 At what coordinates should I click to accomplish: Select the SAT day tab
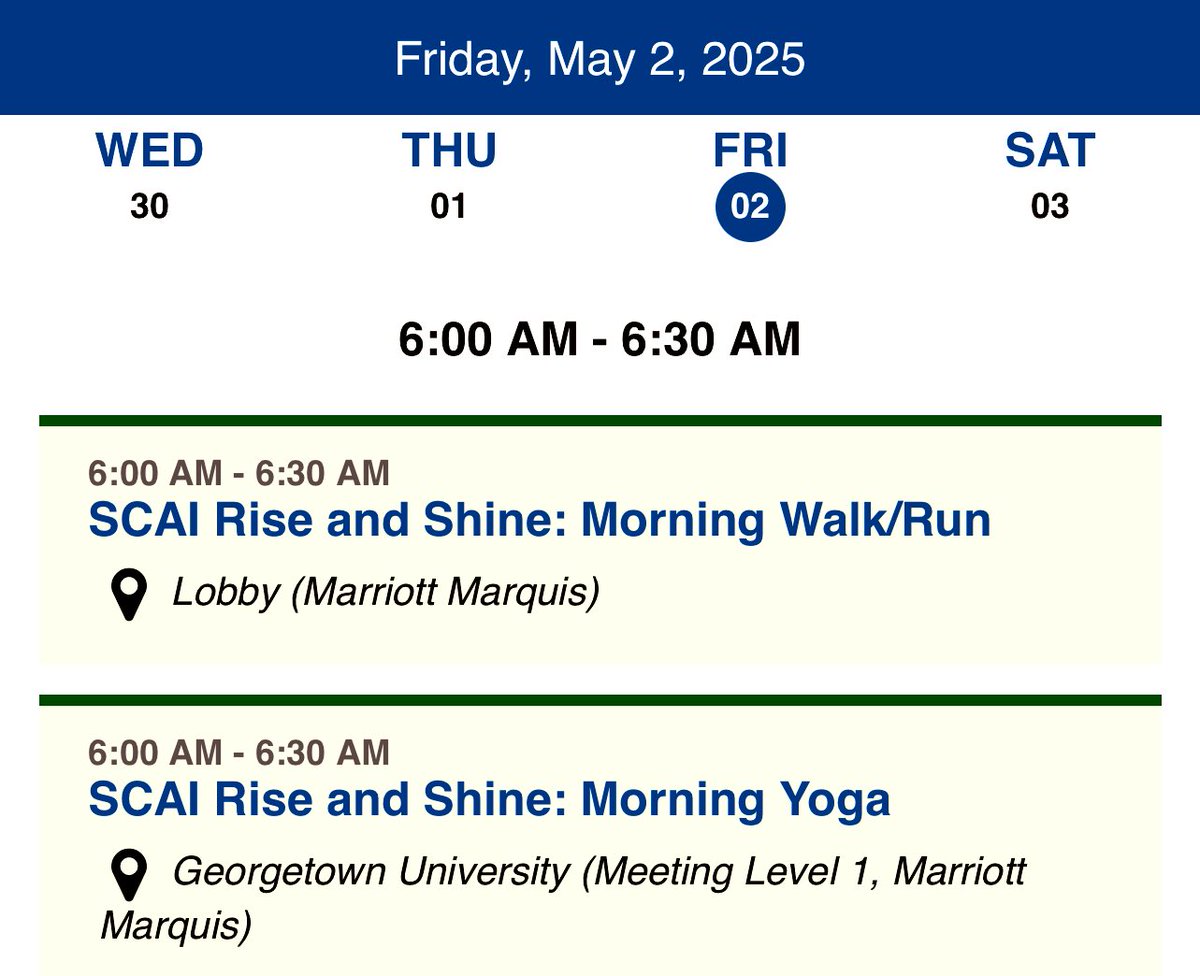[1050, 176]
